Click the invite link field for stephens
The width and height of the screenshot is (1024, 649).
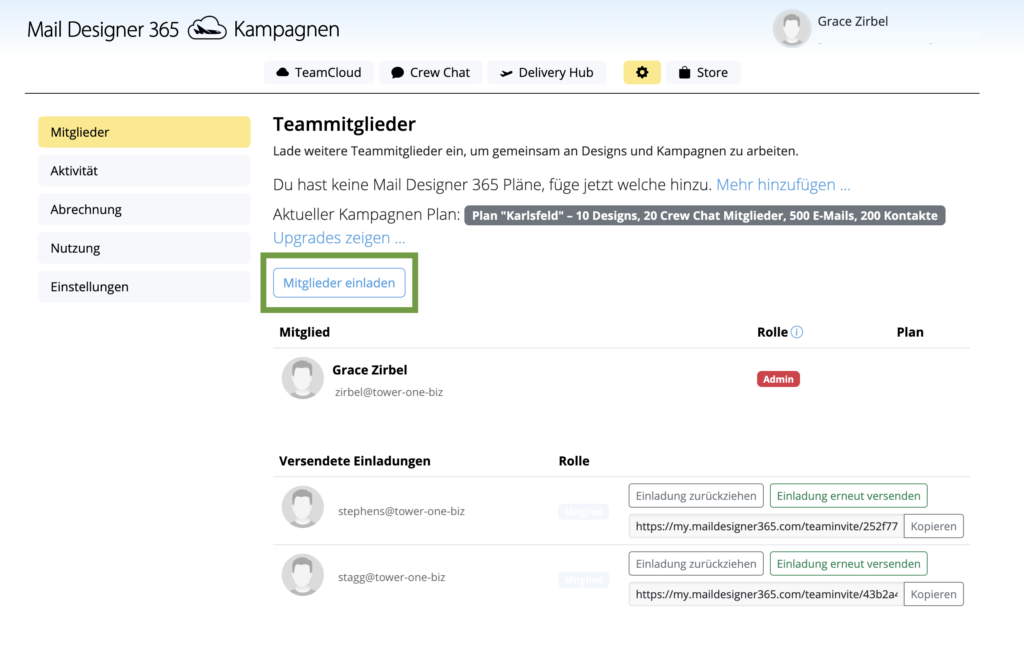pyautogui.click(x=766, y=526)
